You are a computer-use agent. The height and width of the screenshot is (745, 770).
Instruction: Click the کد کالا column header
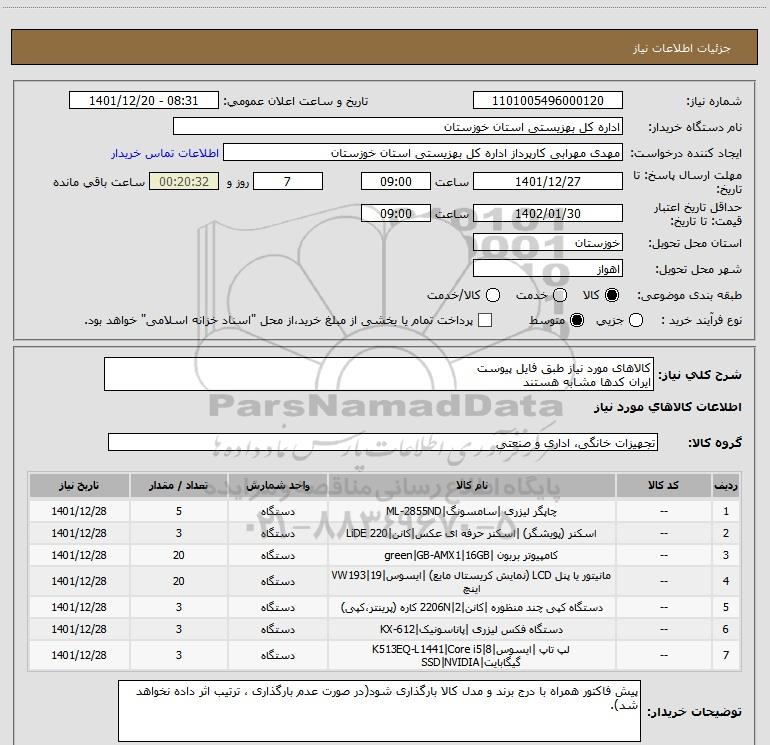click(x=663, y=486)
